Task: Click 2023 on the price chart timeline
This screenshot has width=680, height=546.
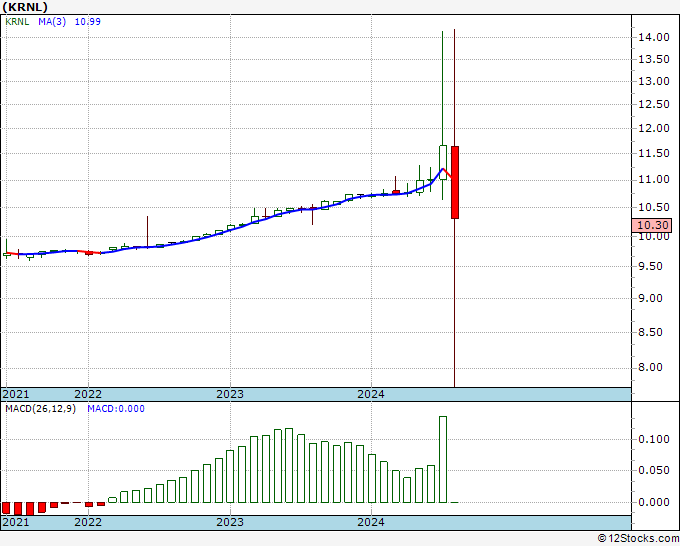Action: 230,394
